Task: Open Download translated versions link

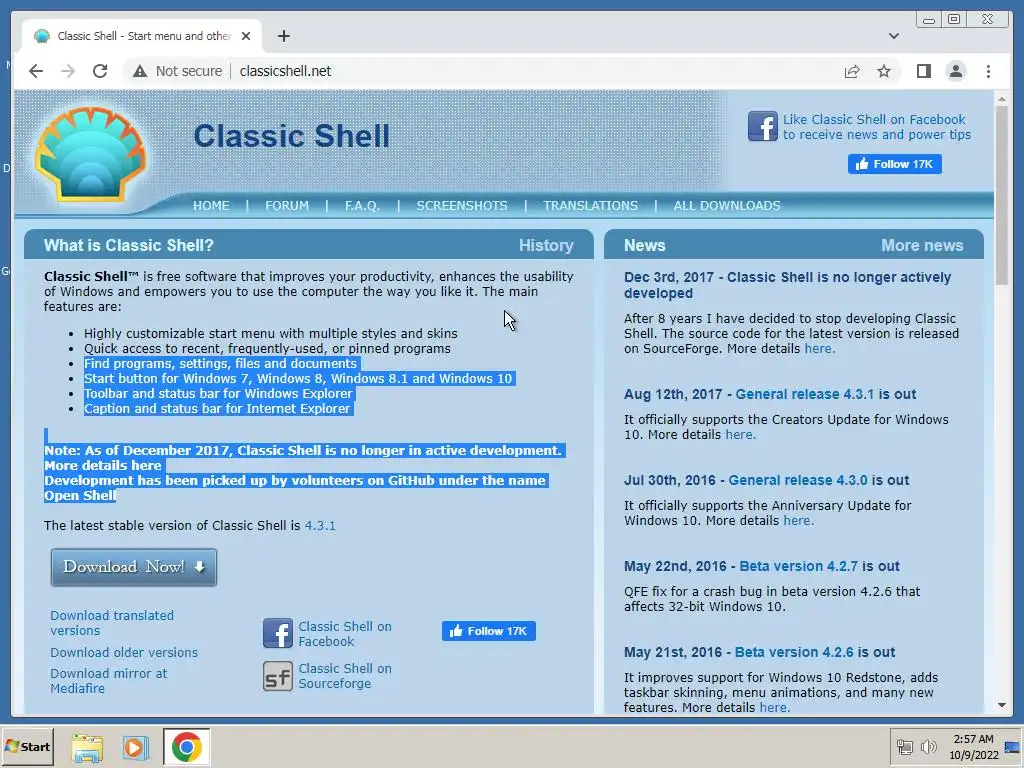Action: pyautogui.click(x=112, y=623)
